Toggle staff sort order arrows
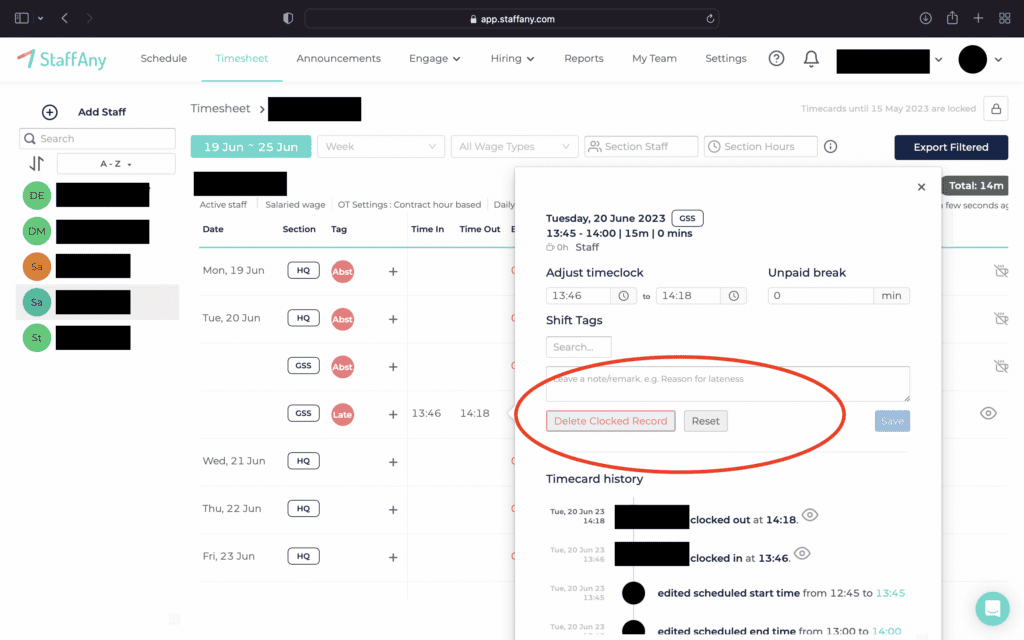The height and width of the screenshot is (640, 1024). click(x=37, y=163)
